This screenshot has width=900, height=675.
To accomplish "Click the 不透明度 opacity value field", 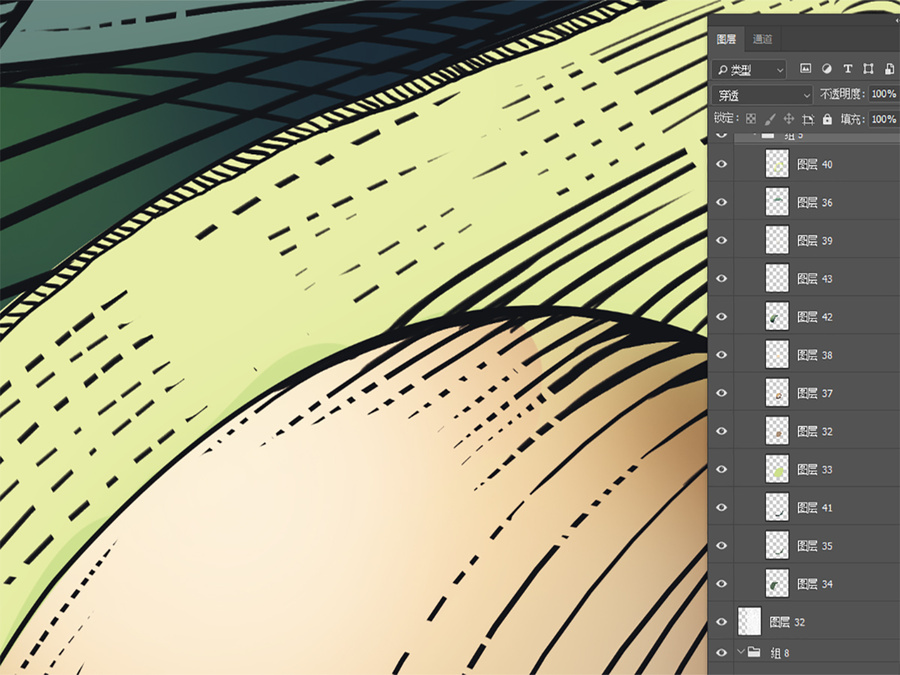I will click(884, 94).
